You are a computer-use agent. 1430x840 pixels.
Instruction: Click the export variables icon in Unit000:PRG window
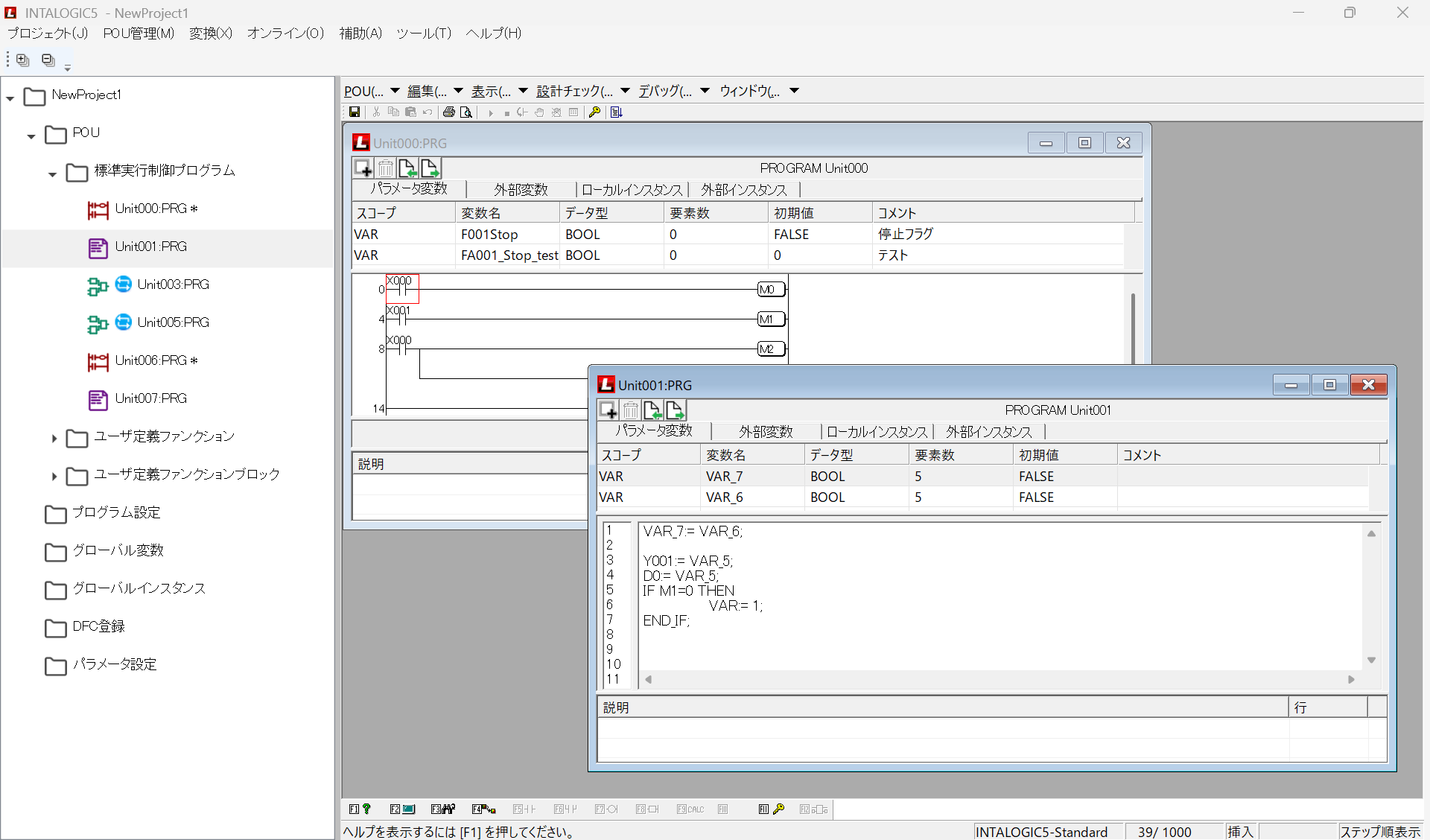(430, 168)
